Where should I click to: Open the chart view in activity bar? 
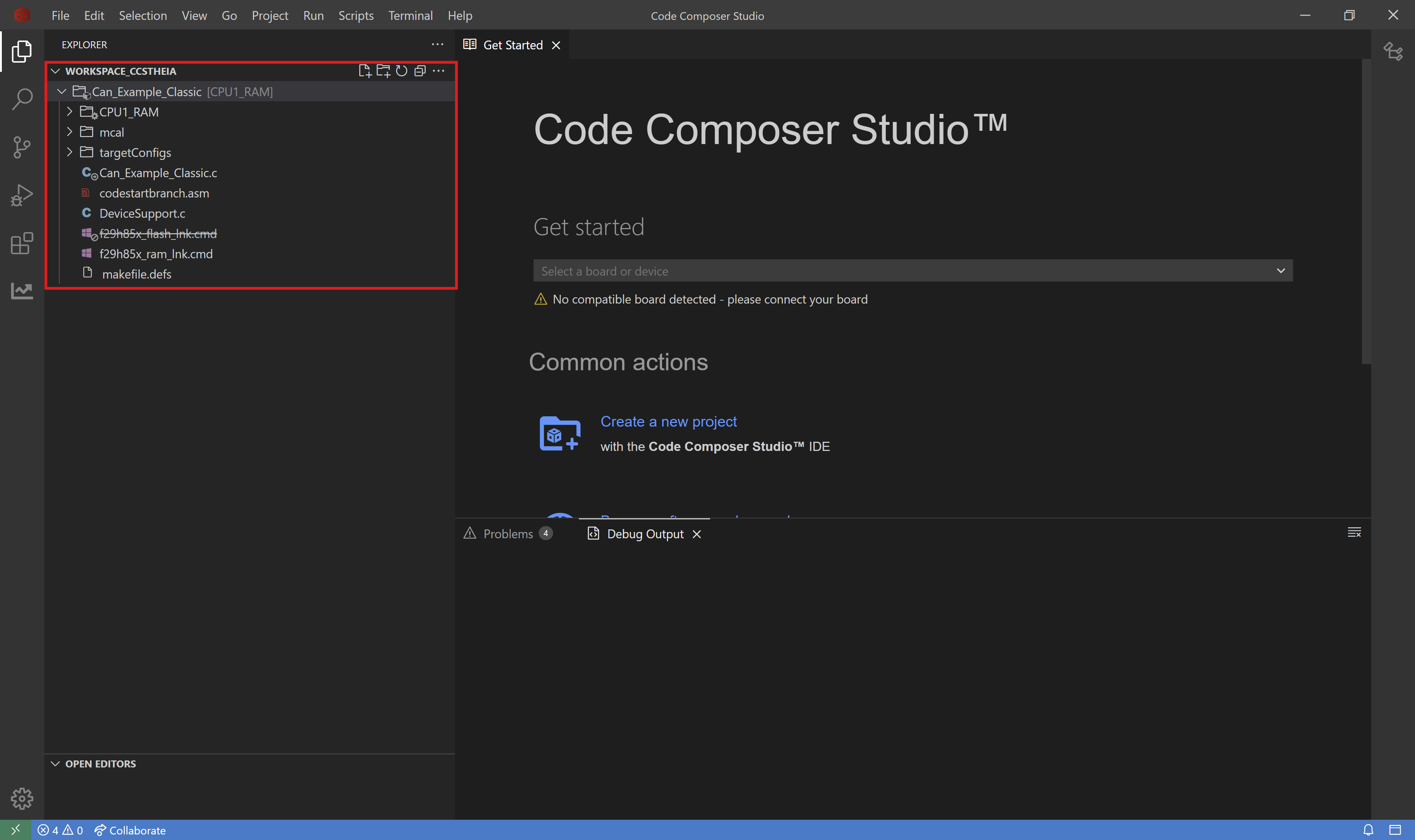[21, 291]
